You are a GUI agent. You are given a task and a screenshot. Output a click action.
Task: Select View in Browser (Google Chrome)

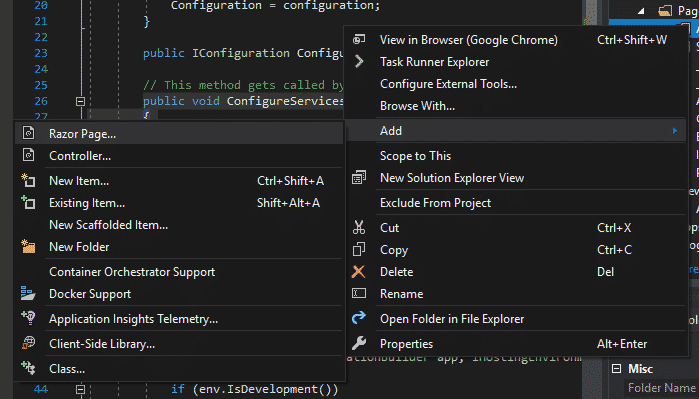click(516, 40)
